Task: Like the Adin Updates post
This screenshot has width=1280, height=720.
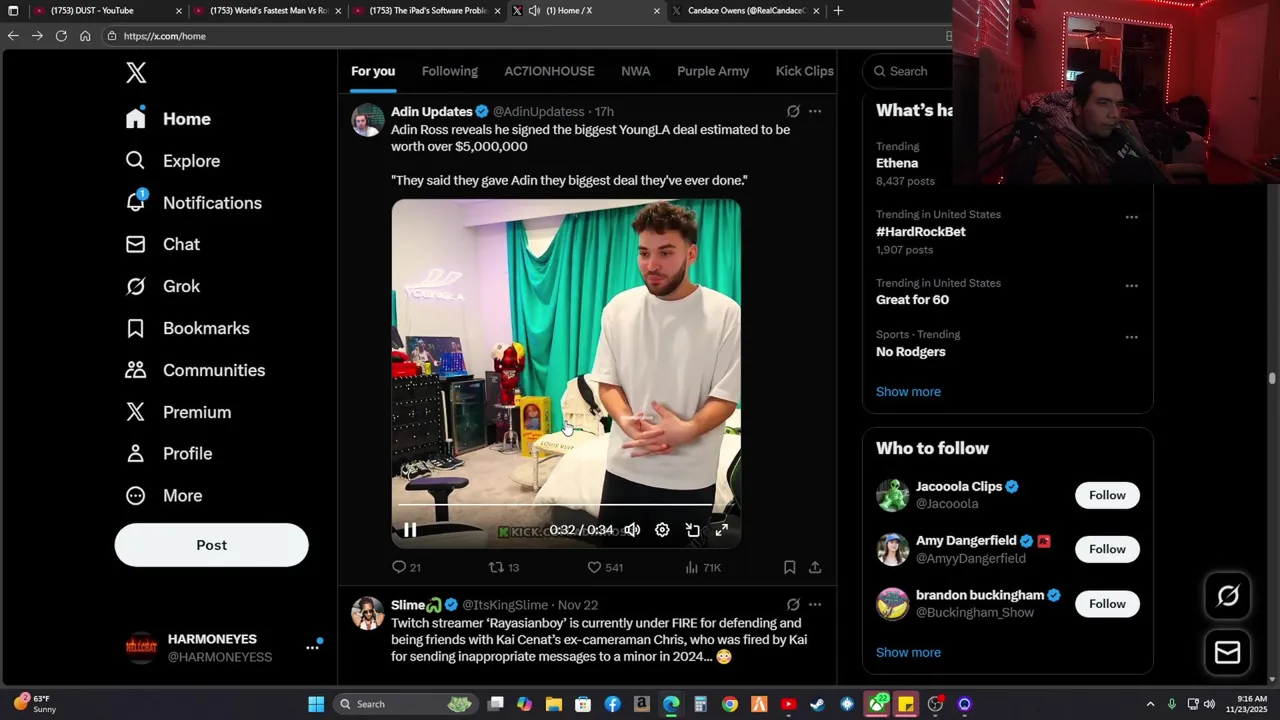Action: 604,567
